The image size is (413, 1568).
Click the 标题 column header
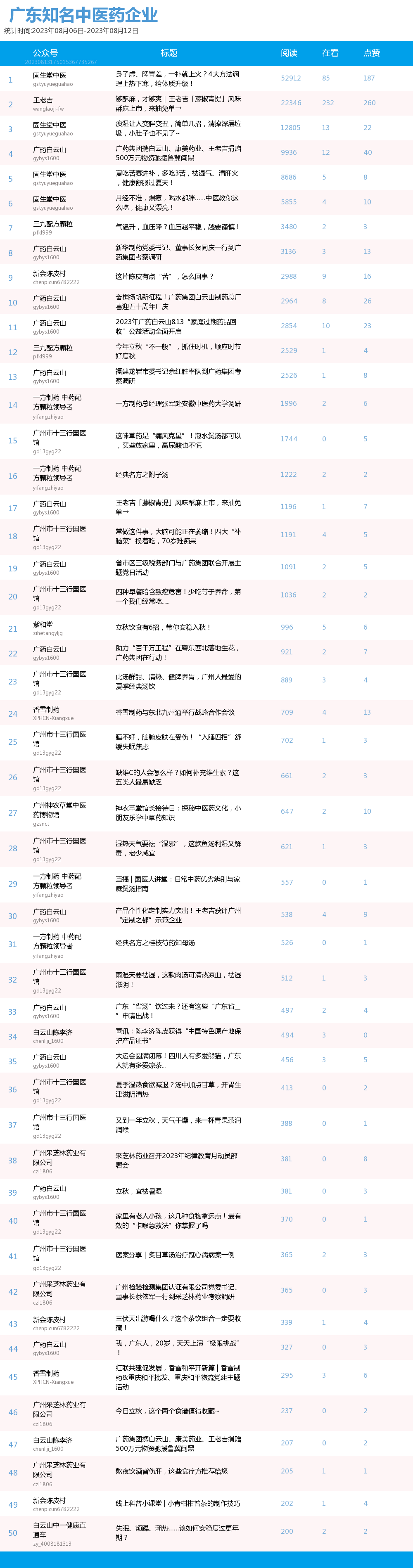coord(169,53)
